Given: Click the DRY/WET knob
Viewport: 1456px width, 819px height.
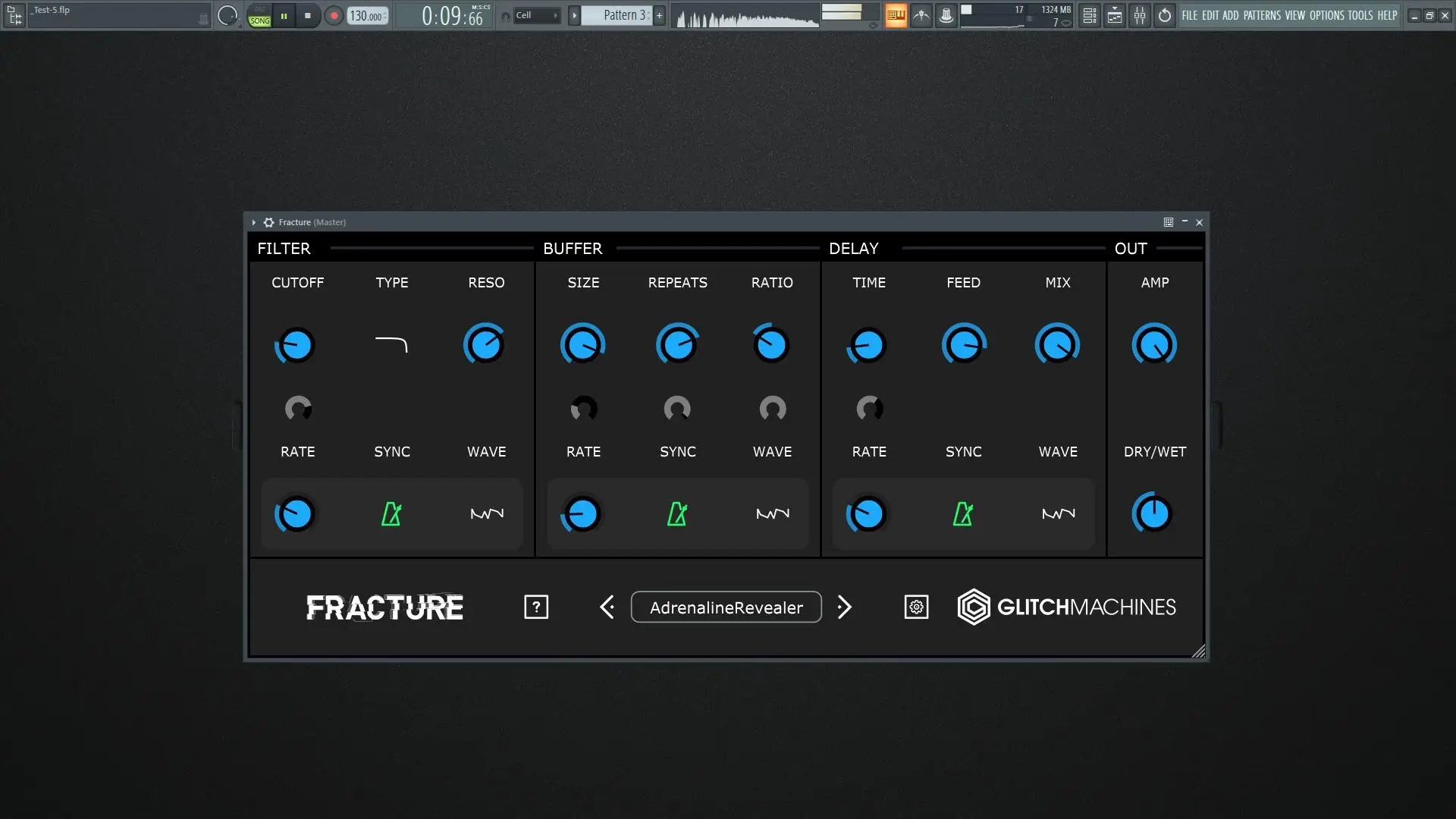Looking at the screenshot, I should point(1153,514).
